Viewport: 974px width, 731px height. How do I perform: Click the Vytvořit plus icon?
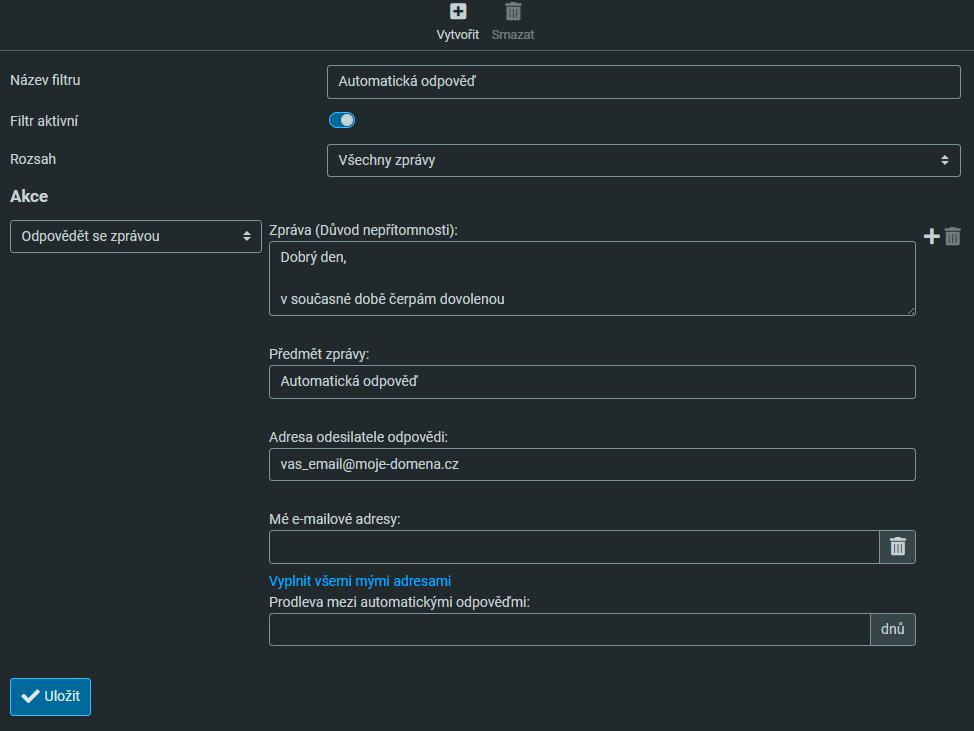[457, 12]
